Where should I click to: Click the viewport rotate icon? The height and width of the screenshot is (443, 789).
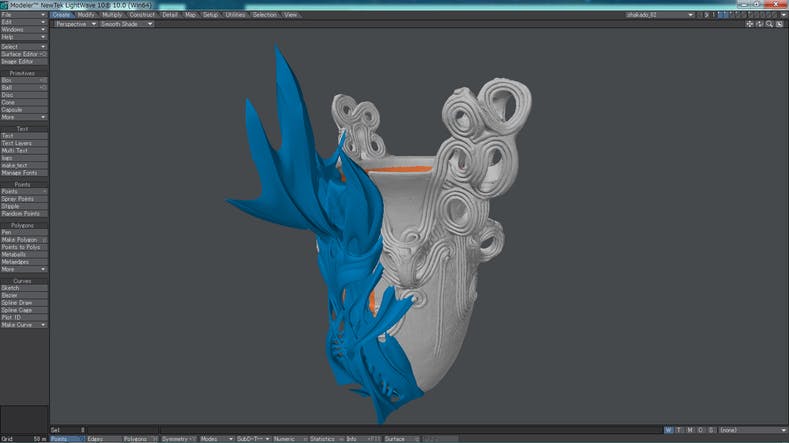(759, 24)
